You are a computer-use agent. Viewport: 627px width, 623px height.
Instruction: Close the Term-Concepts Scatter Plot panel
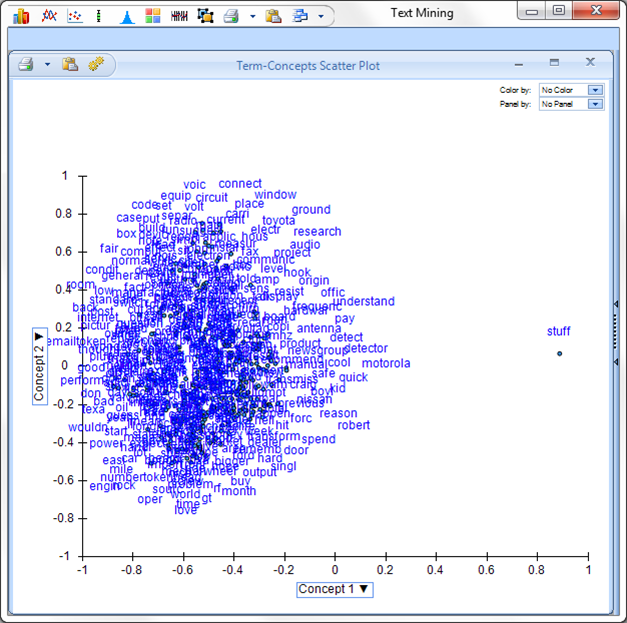point(590,62)
